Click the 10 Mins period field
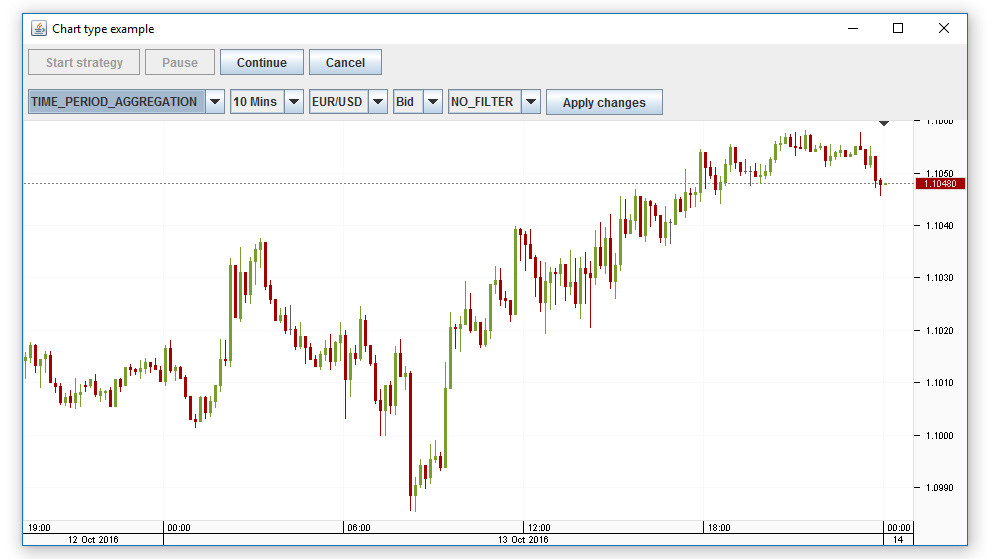The width and height of the screenshot is (996, 559). 257,102
